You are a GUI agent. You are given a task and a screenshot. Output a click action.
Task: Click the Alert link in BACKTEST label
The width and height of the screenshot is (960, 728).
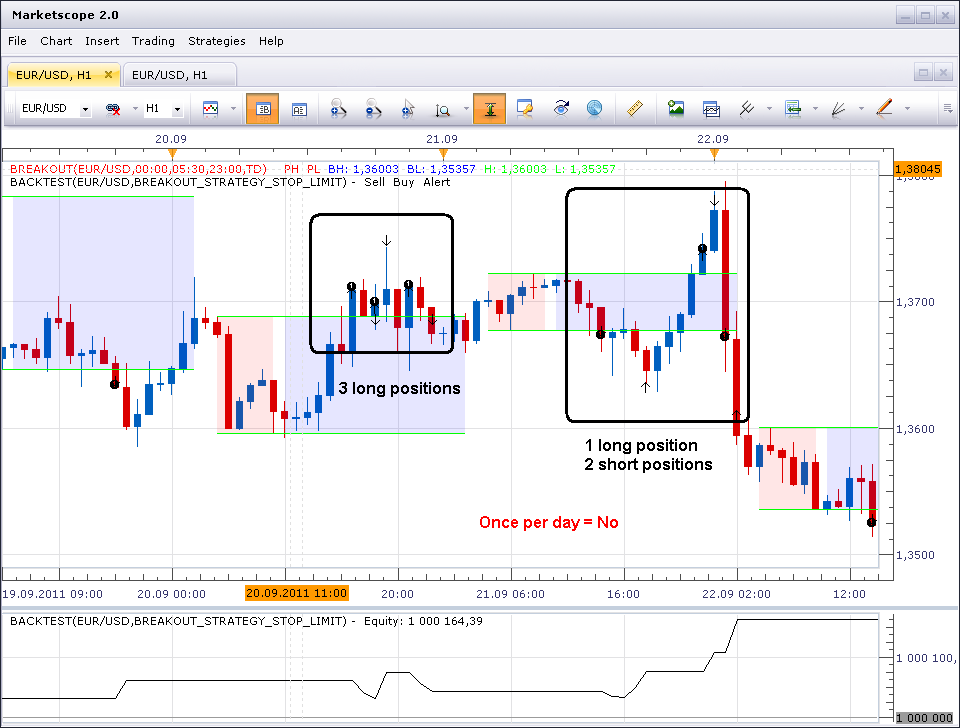click(x=437, y=182)
